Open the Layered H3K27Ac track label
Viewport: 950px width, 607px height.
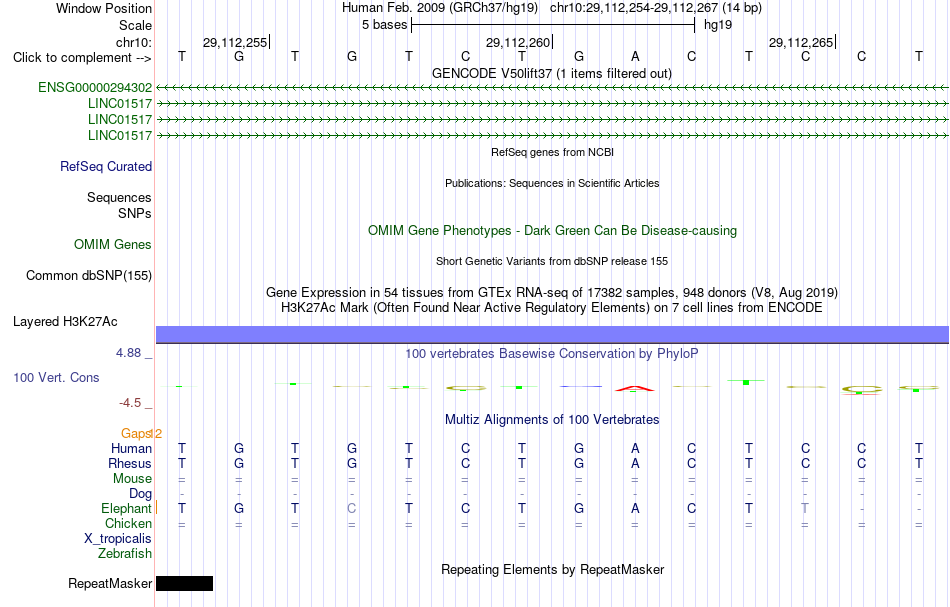click(65, 322)
